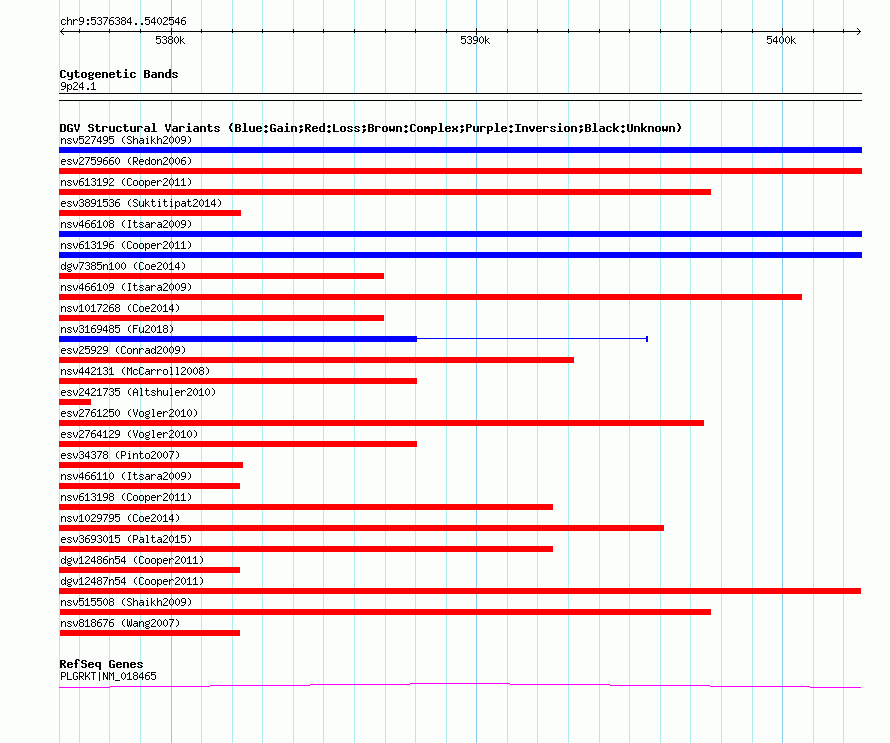
Task: Click the short red bar under esv3891536
Action: pyautogui.click(x=150, y=213)
